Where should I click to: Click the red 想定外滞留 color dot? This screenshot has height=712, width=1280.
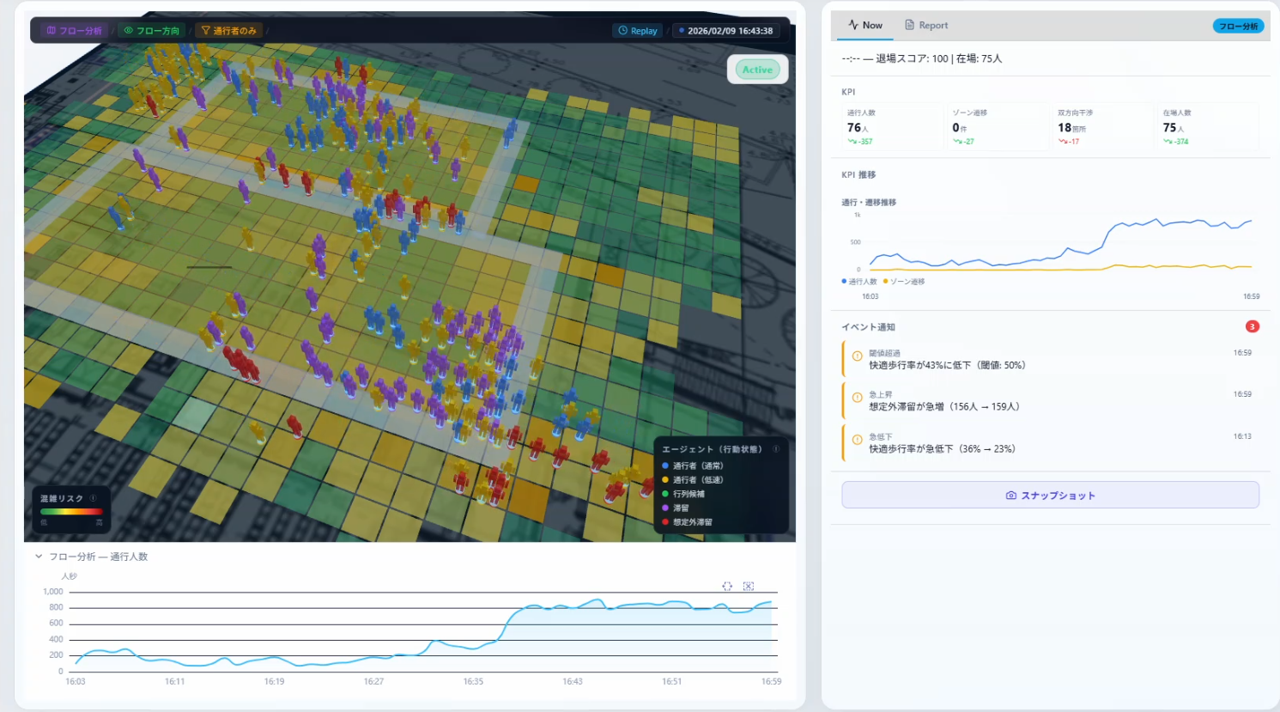coord(665,522)
